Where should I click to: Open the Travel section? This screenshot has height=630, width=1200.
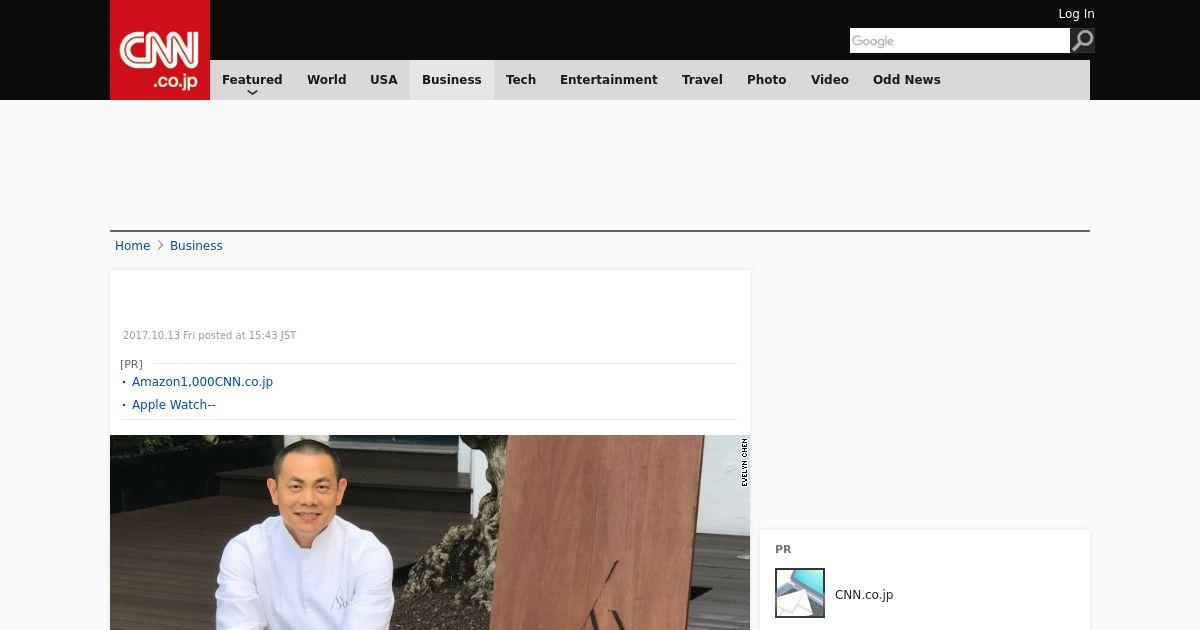point(702,80)
